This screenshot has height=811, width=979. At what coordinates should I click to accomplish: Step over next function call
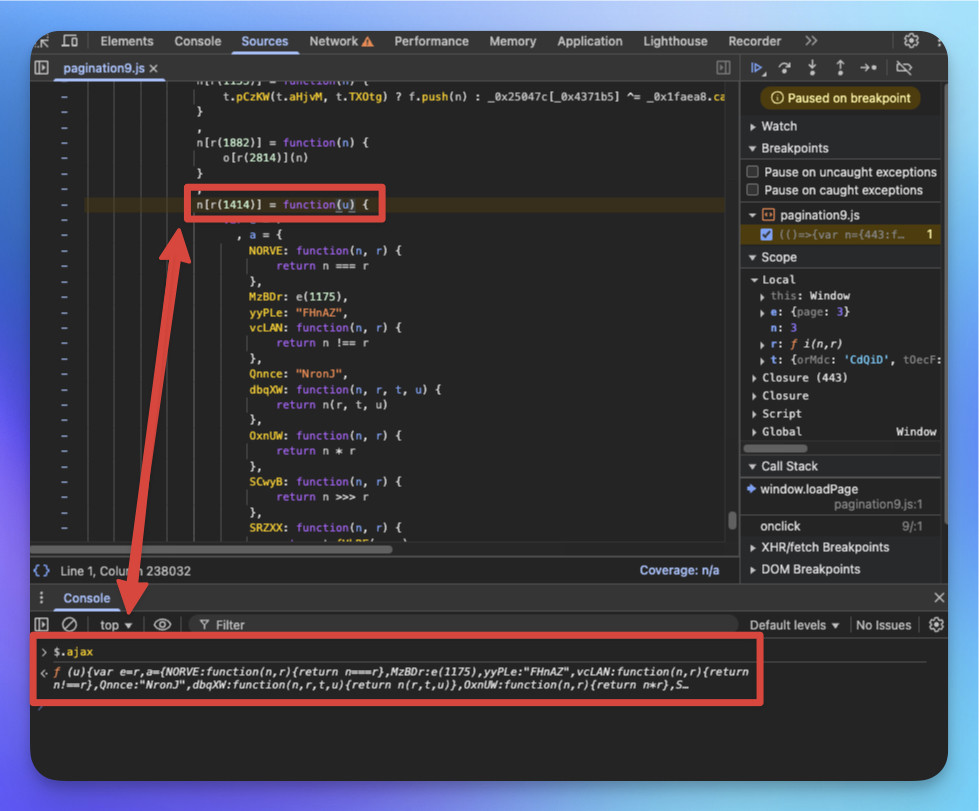[785, 67]
